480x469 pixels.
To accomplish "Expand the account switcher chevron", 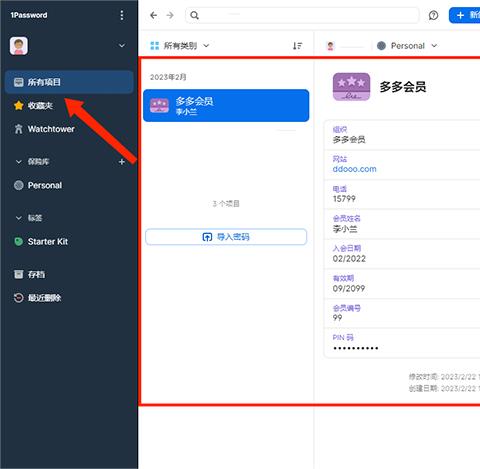I will [122, 46].
